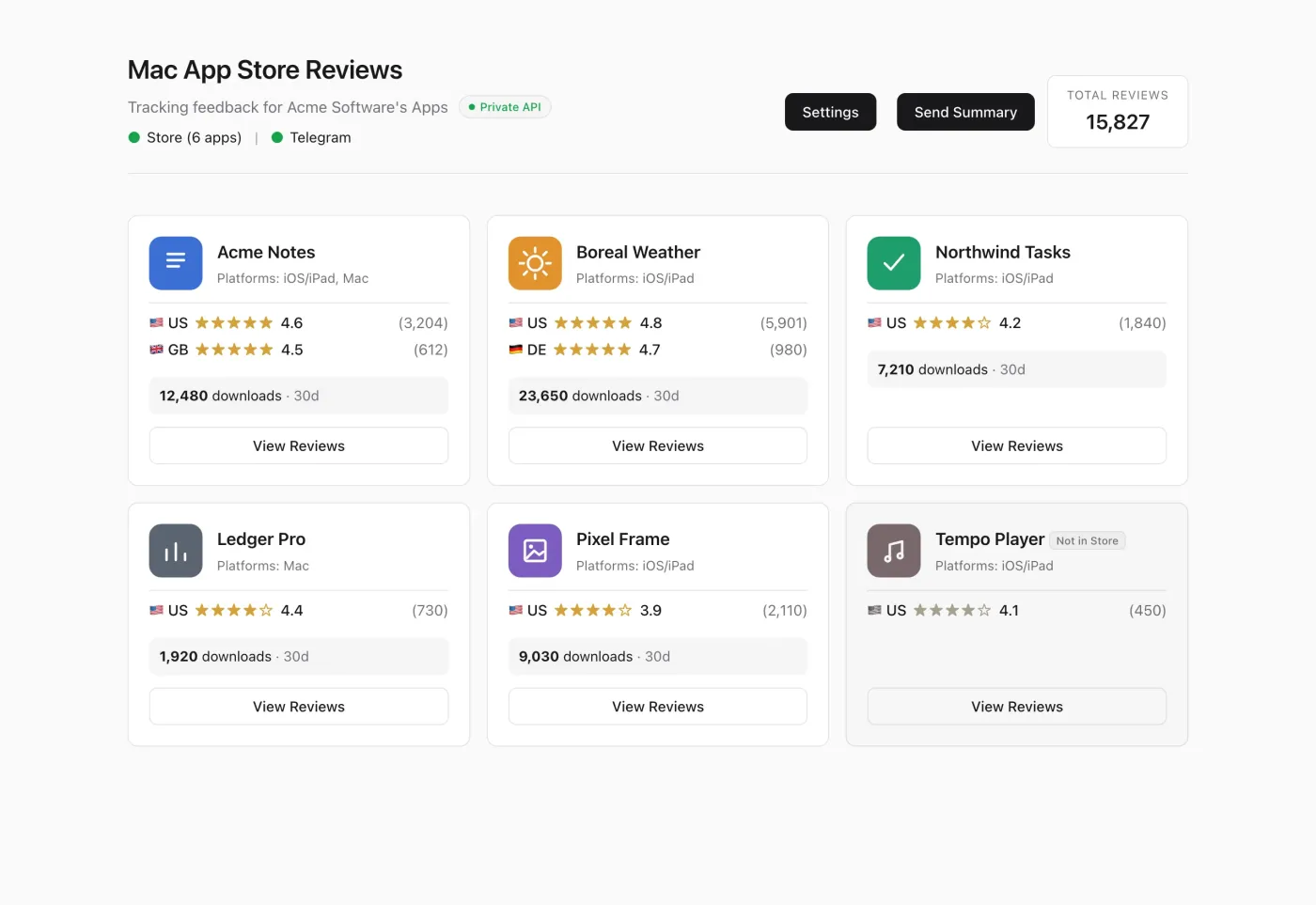Click the Acme Notes app icon

point(176,263)
